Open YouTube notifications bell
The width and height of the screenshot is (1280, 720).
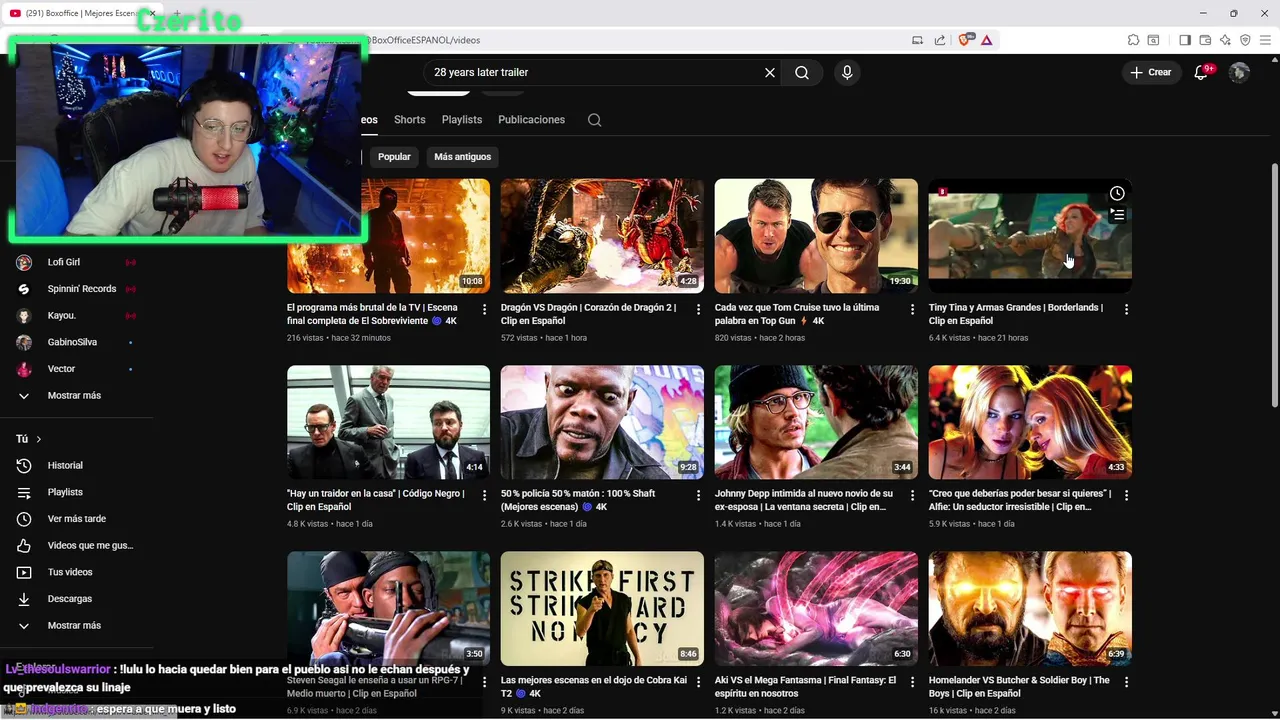point(1202,72)
